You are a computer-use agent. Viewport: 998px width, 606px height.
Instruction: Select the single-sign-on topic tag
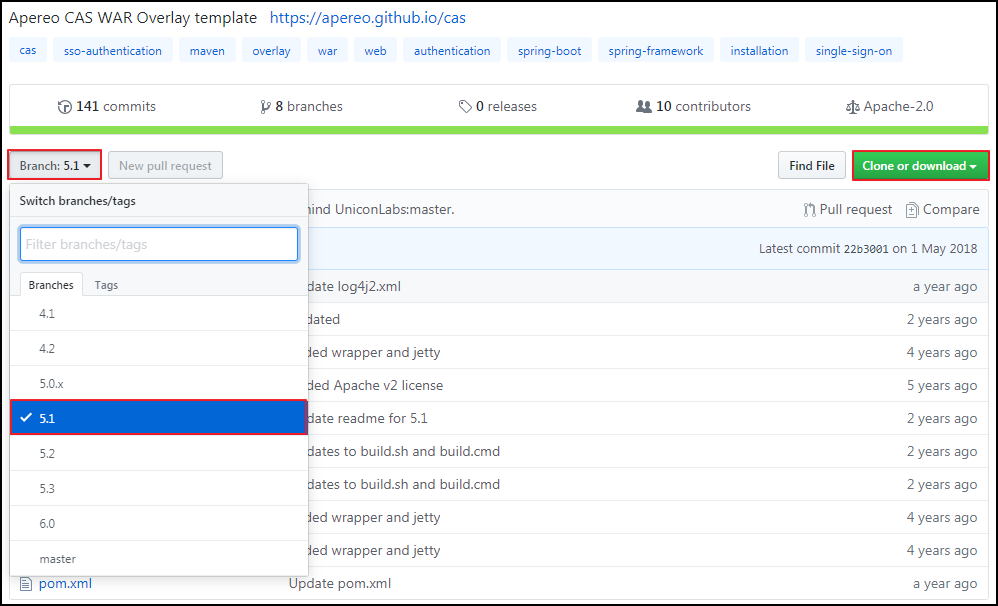coord(854,50)
